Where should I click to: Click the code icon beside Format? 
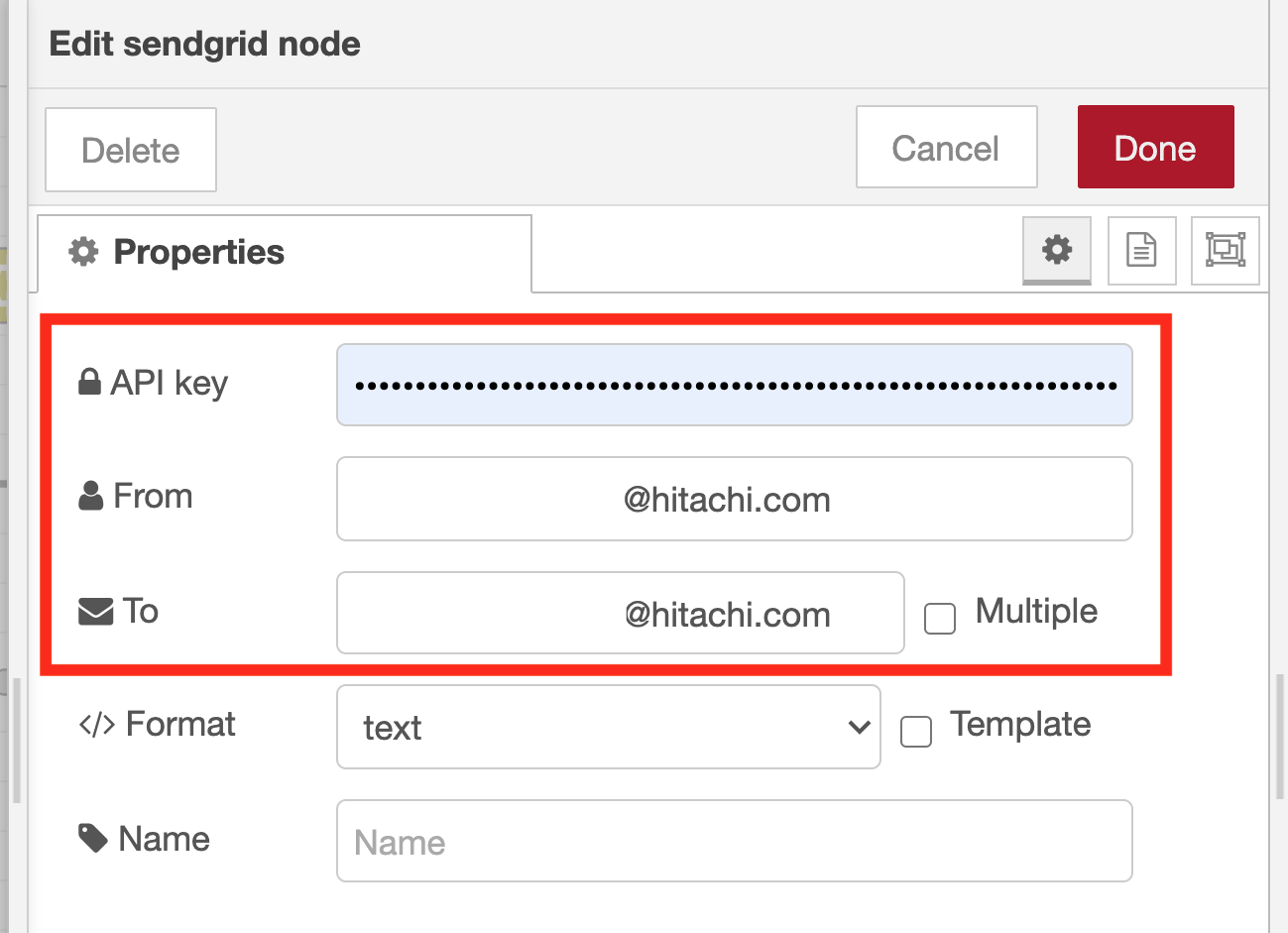coord(97,725)
